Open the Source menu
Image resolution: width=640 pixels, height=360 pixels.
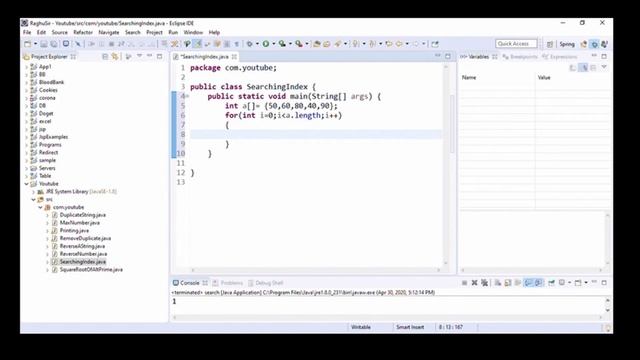60,32
